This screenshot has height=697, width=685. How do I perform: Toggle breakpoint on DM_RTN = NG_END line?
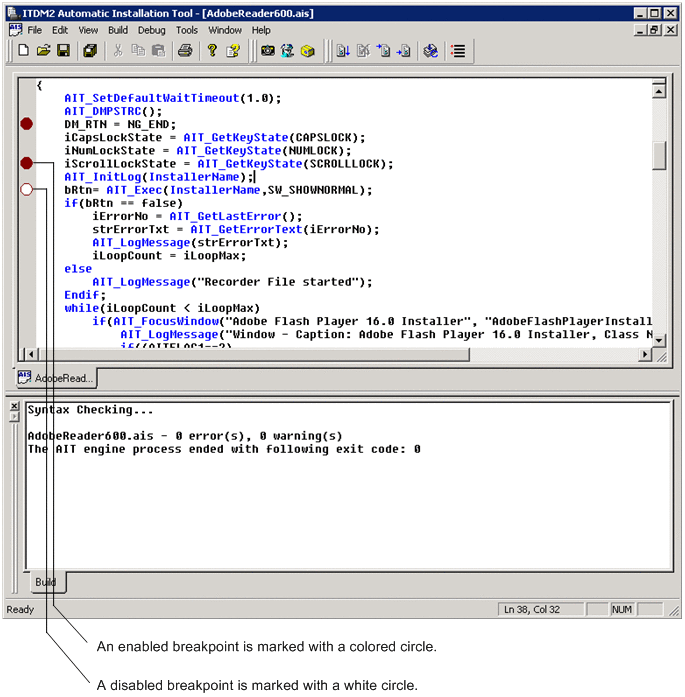tap(27, 124)
